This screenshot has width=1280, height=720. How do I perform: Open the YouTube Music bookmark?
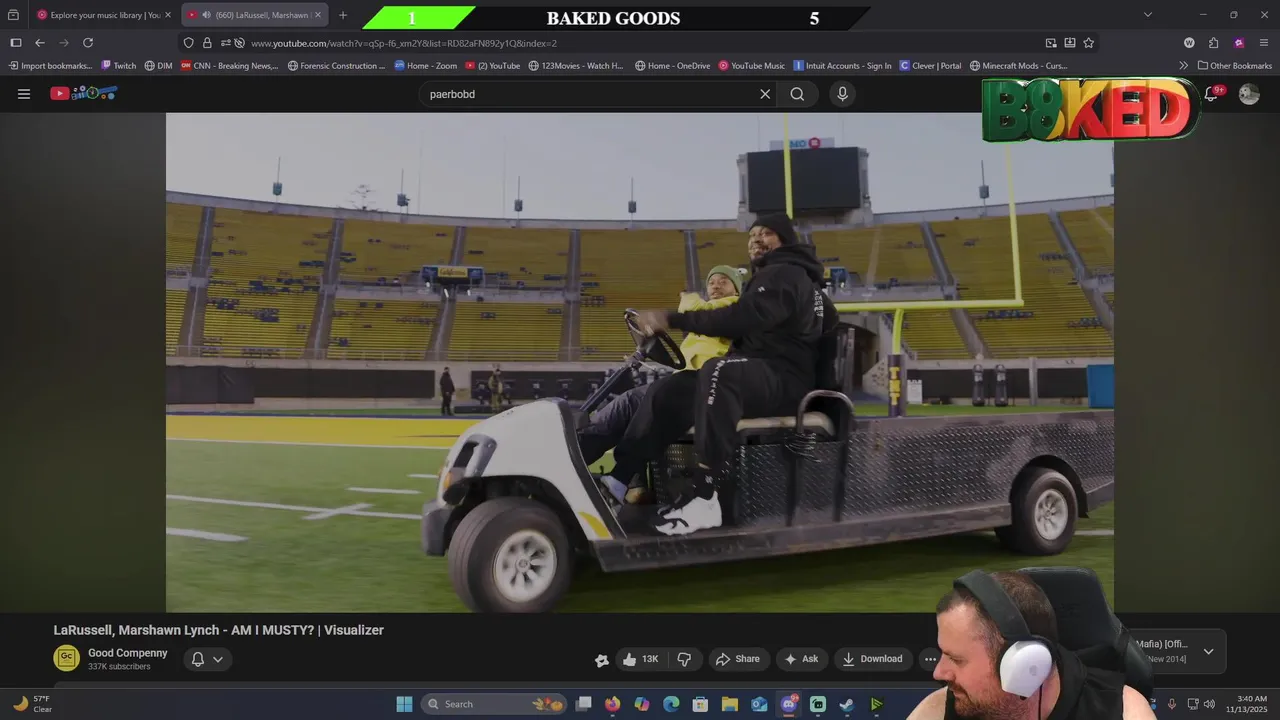(752, 66)
